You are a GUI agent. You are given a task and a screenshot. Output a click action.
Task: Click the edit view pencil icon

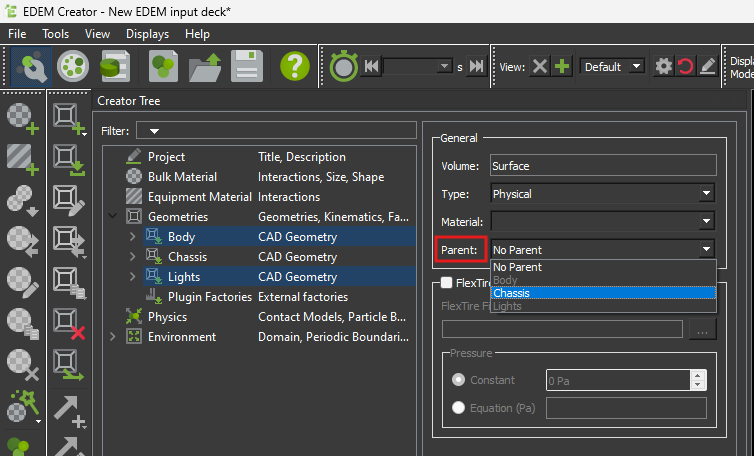707,66
